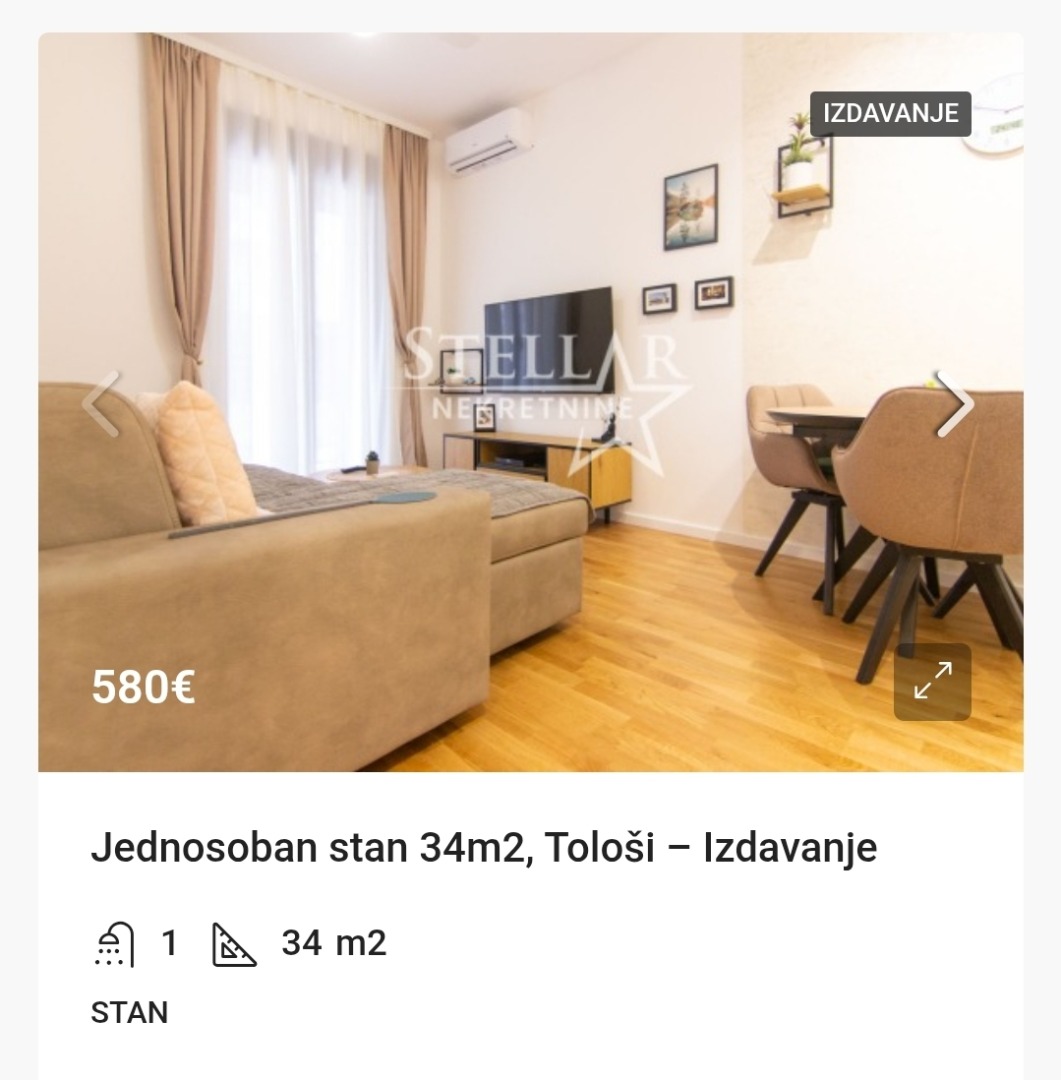Image resolution: width=1061 pixels, height=1080 pixels.
Task: Click the wall-mounted TV in the photo
Action: pos(548,340)
